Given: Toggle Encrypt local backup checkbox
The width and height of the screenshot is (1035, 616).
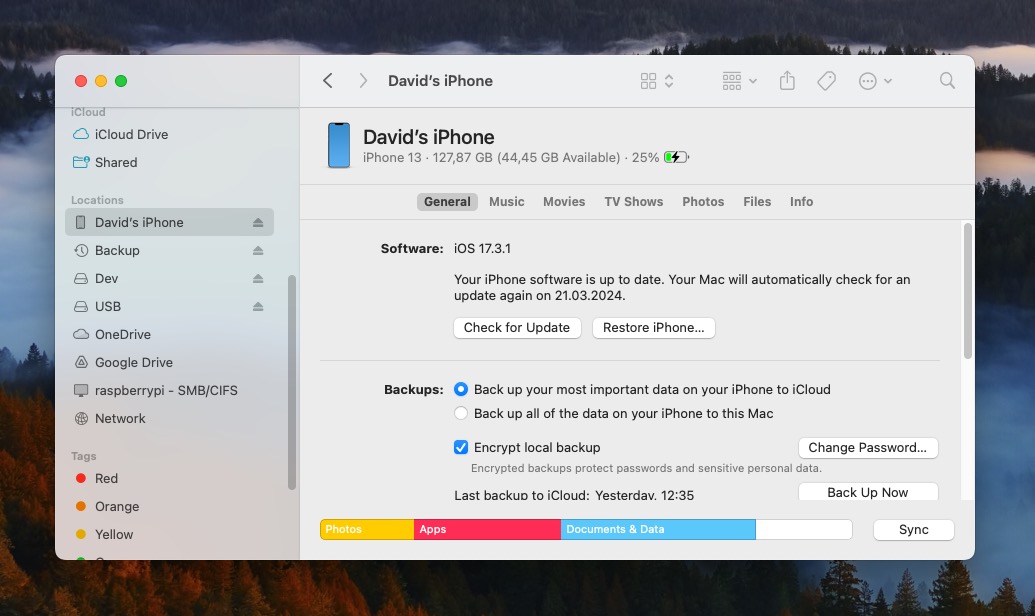Looking at the screenshot, I should [x=461, y=447].
